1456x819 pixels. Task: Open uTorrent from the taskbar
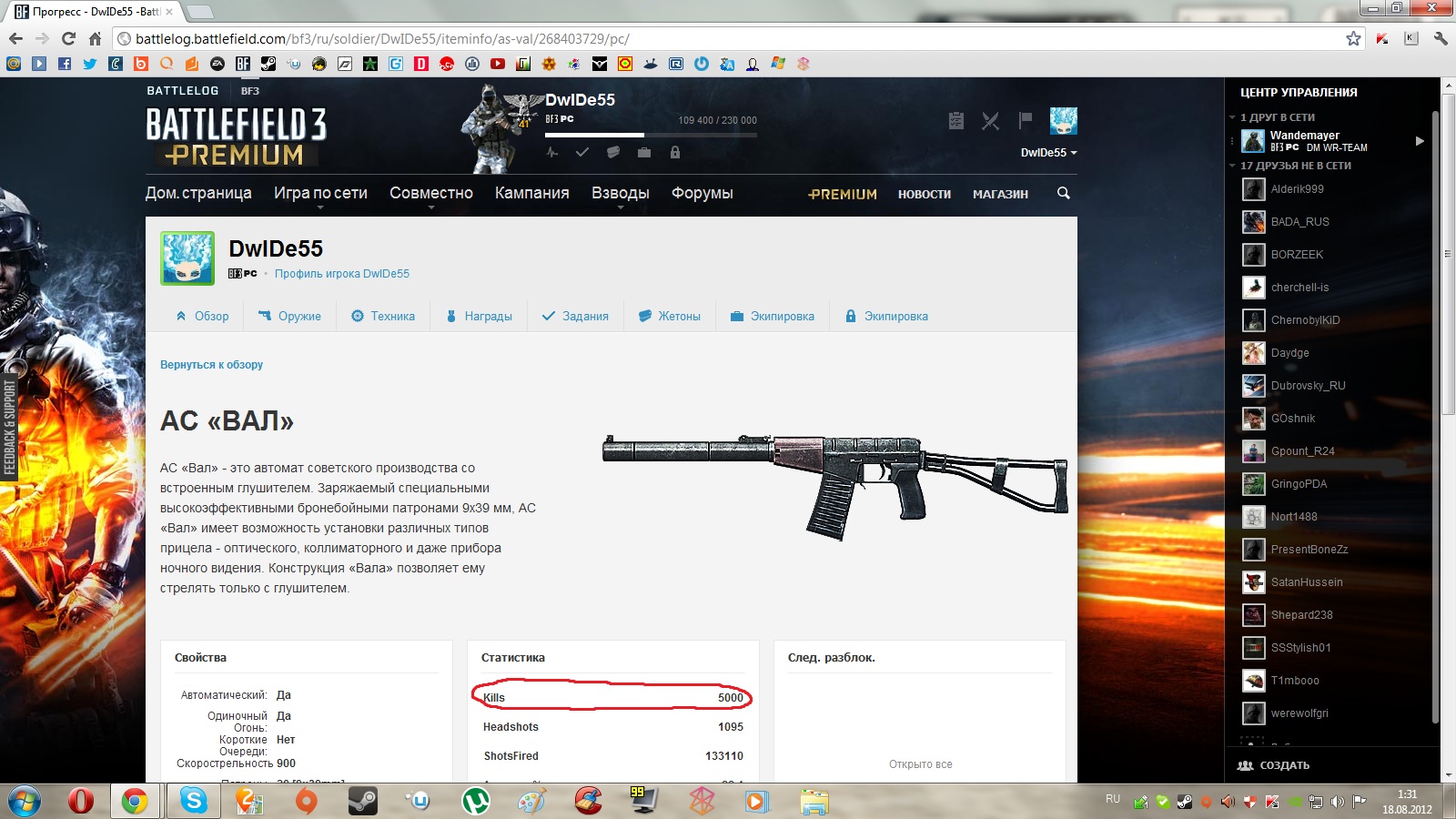[475, 801]
